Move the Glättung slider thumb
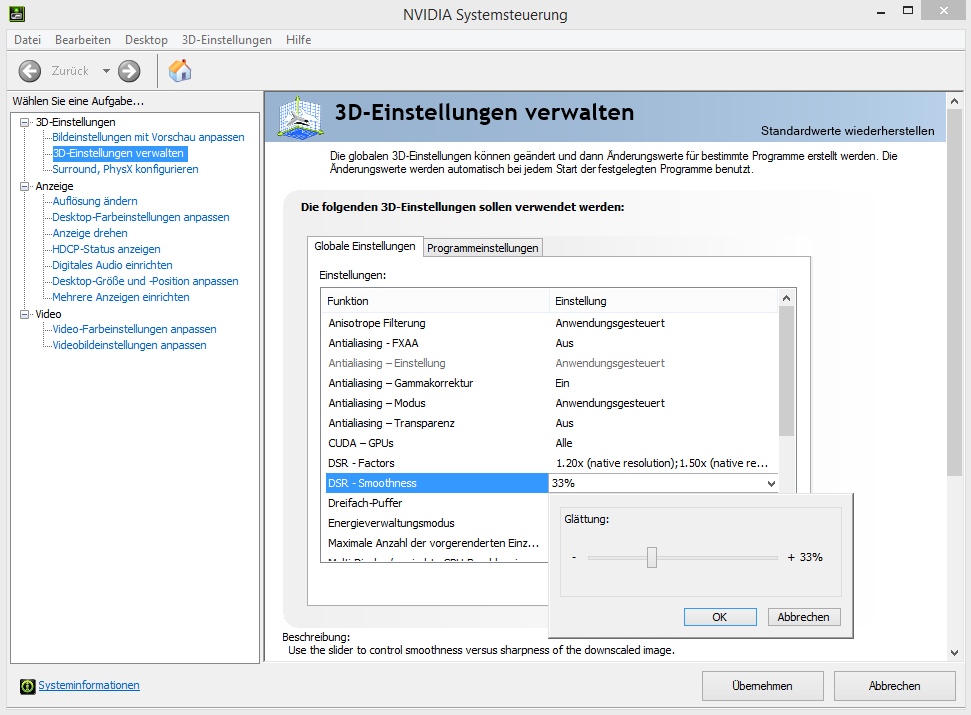Viewport: 971px width, 715px height. click(651, 557)
